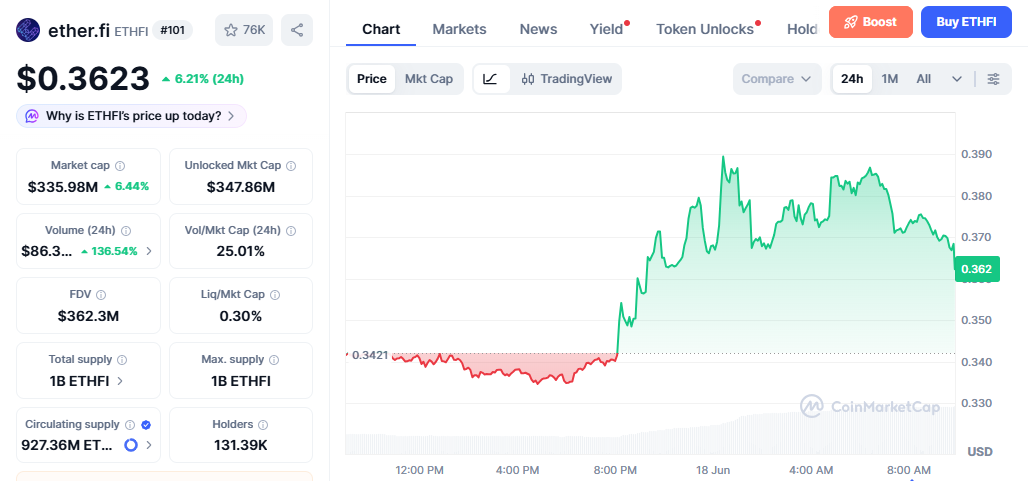Select the All time range
Viewport: 1028px width, 481px height.
click(x=924, y=79)
